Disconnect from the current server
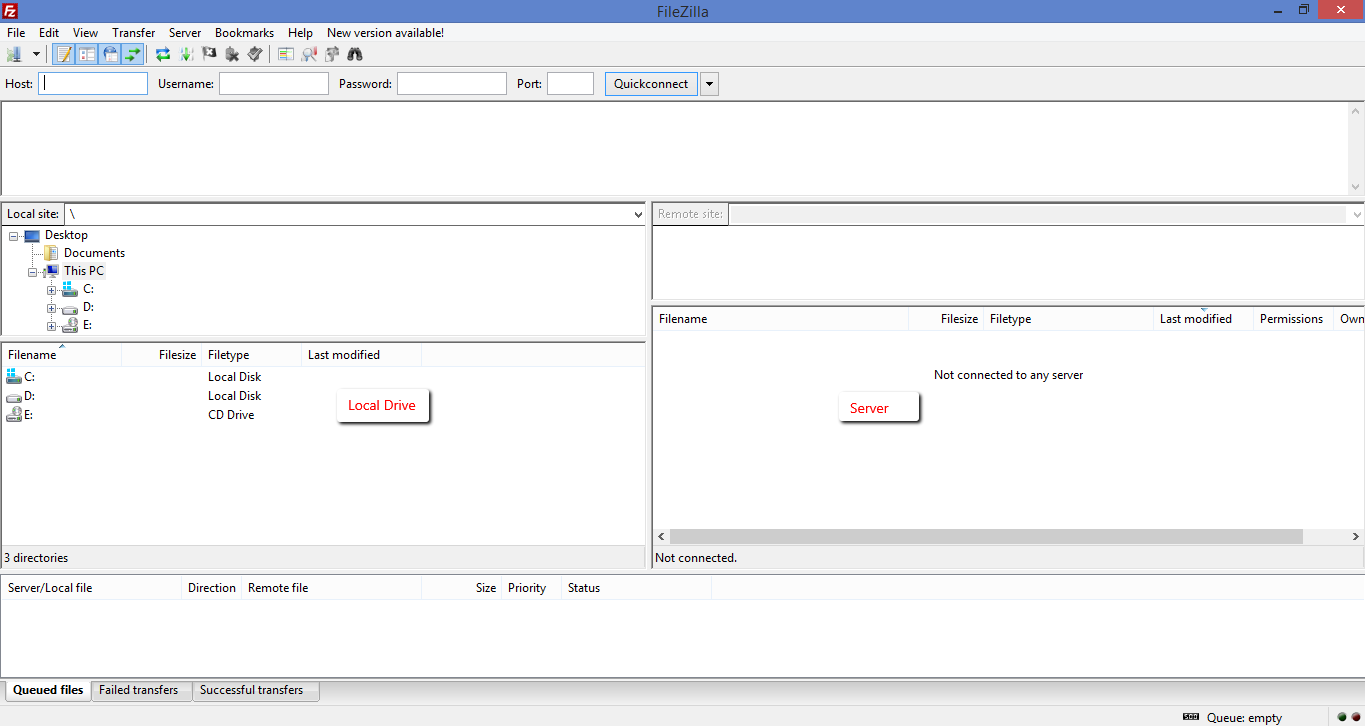The width and height of the screenshot is (1365, 726). pos(232,54)
